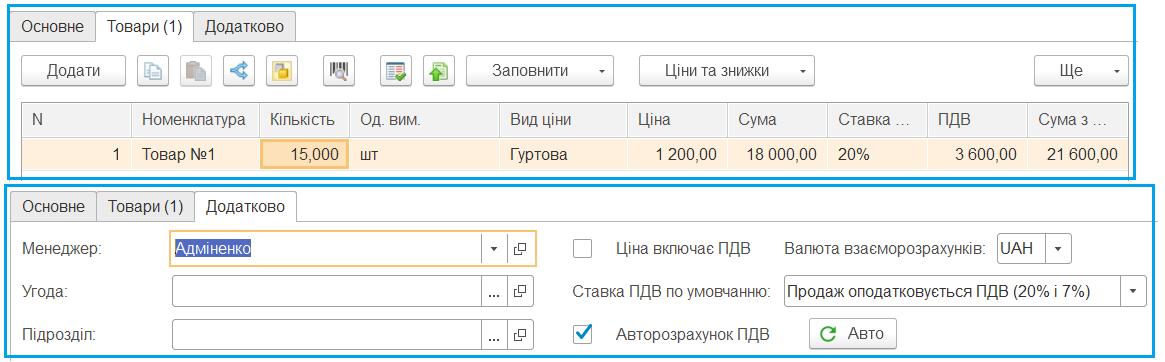Screen dimensions: 1165x362
Task: Click the green upload arrow icon
Action: (x=438, y=71)
